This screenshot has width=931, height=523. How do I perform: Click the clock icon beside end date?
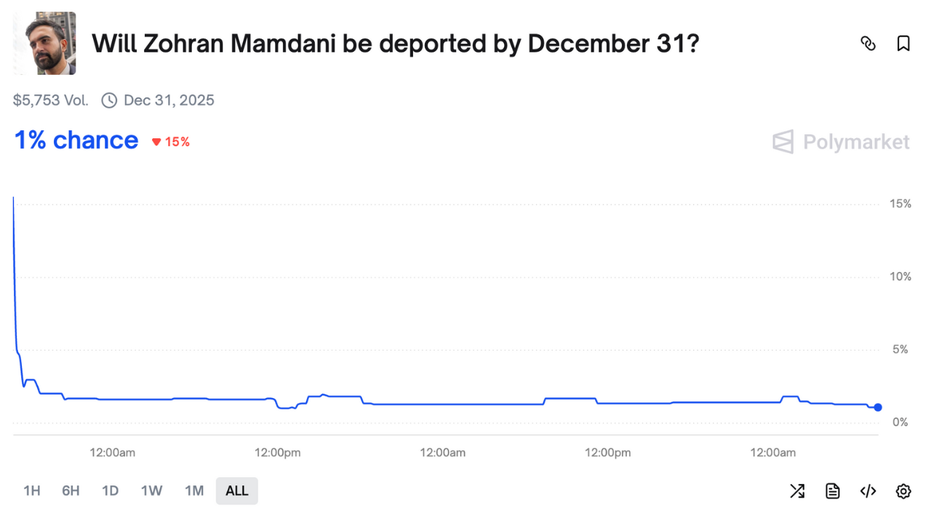coord(109,100)
